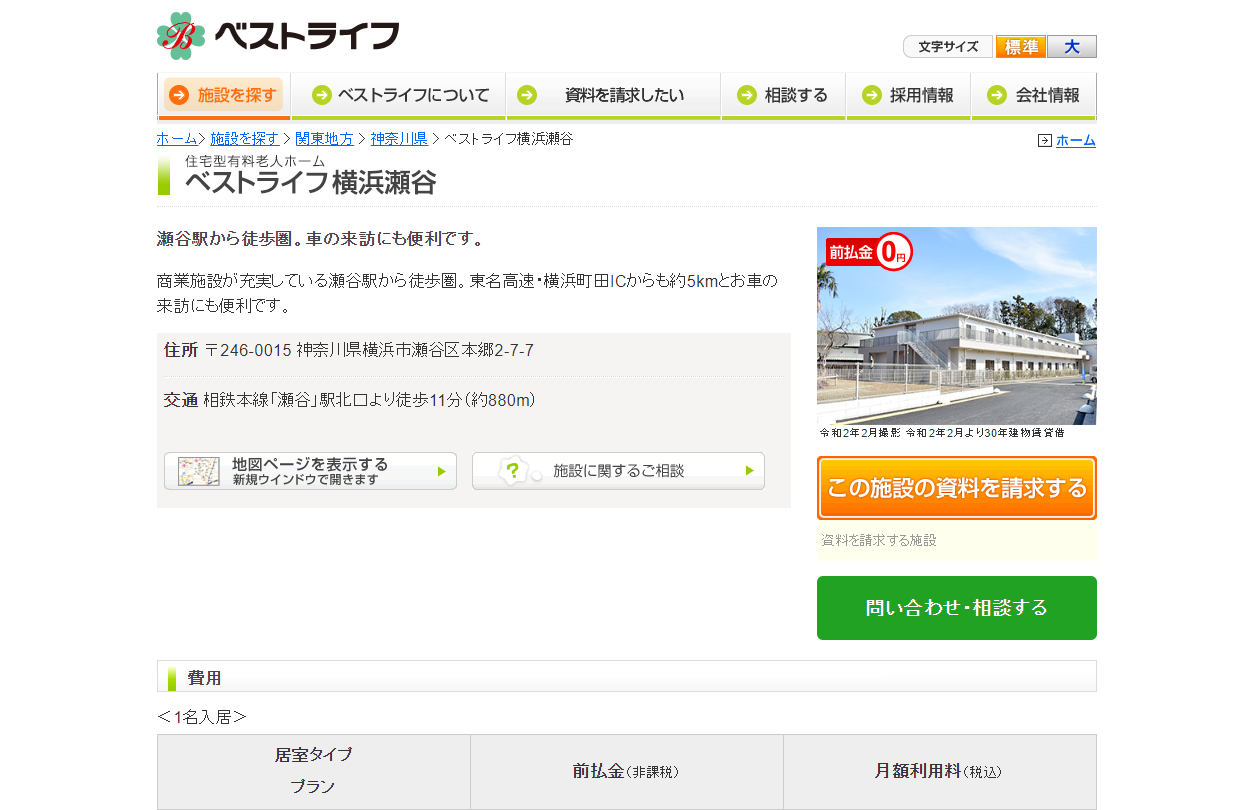Click the 費用 section heading
Screen dimensions: 1254x810
[x=205, y=678]
